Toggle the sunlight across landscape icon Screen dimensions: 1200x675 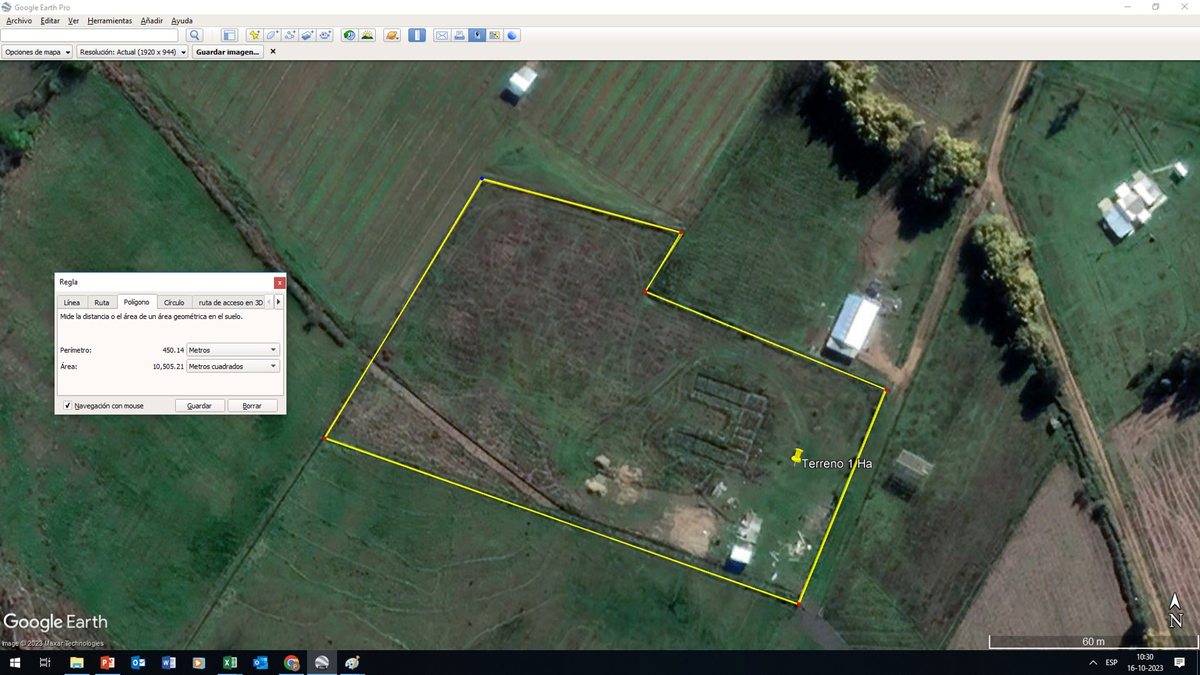(367, 35)
